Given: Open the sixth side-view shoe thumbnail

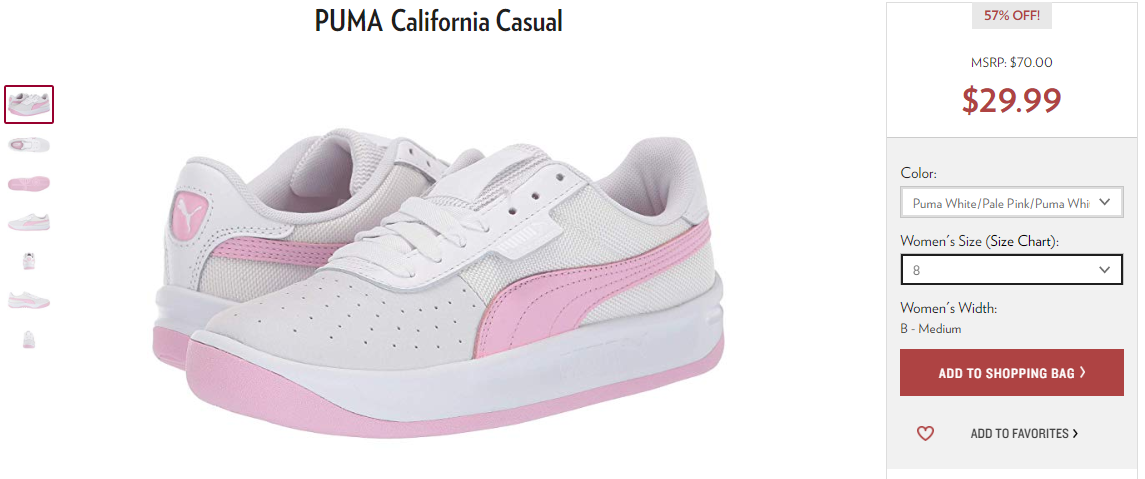Looking at the screenshot, I should 29,300.
